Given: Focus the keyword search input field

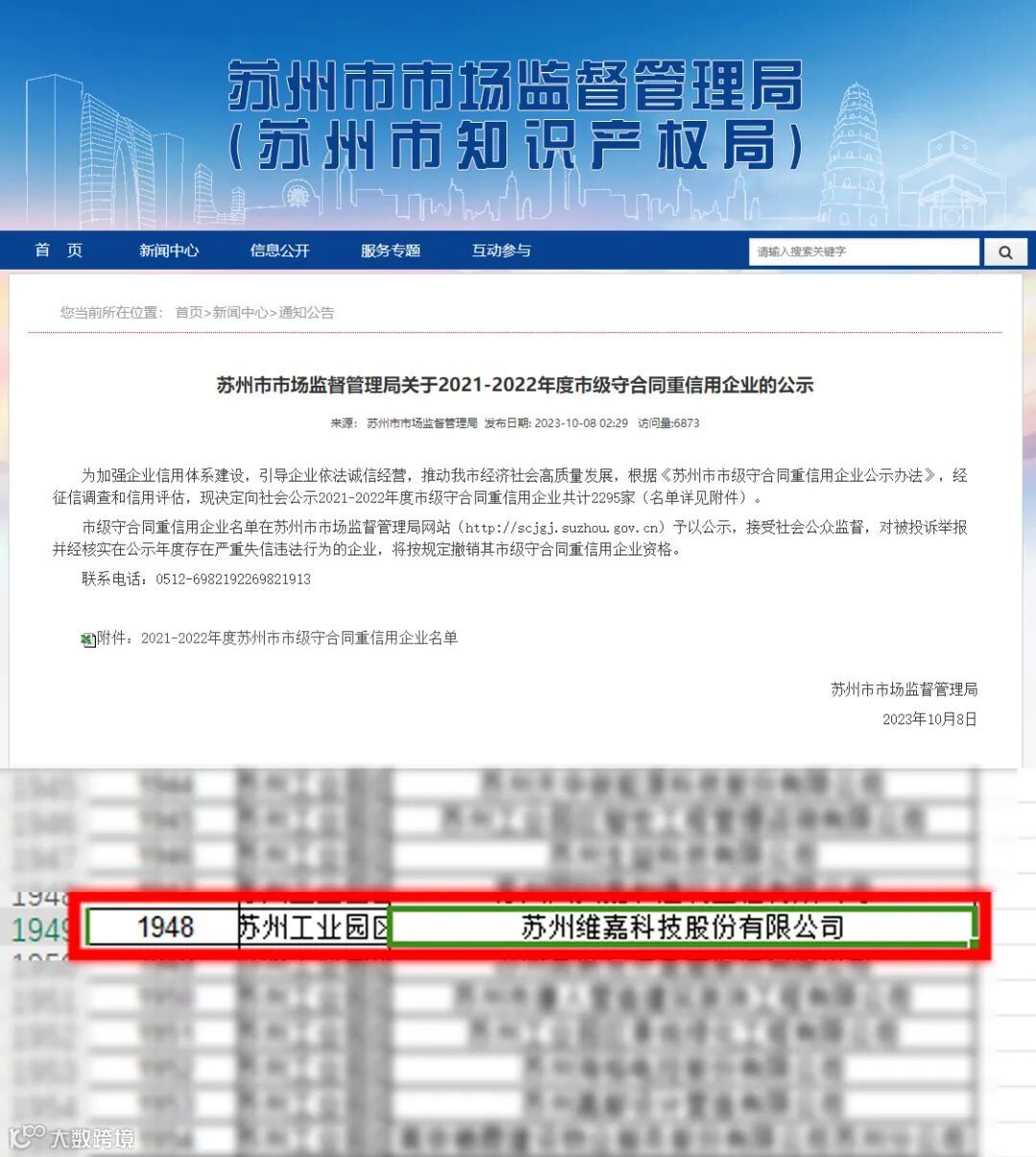Looking at the screenshot, I should click(863, 252).
